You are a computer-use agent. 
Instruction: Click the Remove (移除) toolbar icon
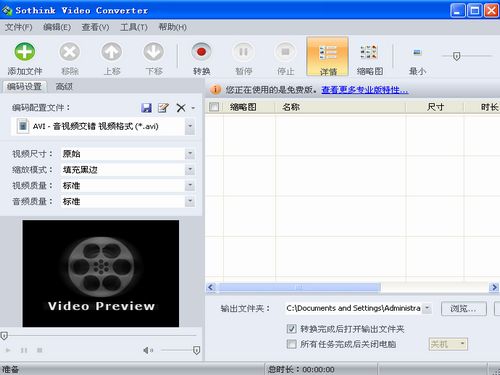tap(69, 52)
